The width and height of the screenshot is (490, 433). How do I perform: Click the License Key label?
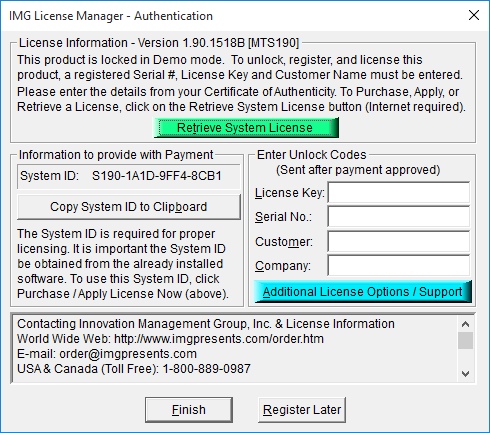(290, 193)
